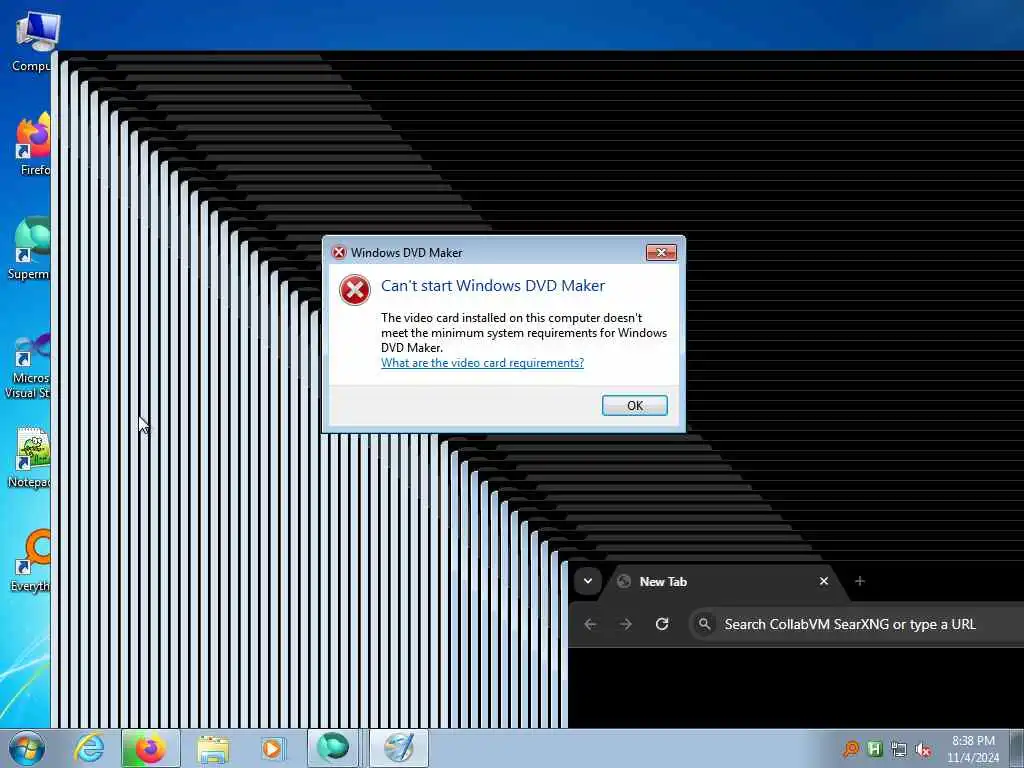This screenshot has height=768, width=1024.
Task: Open Windows Media Player from the taskbar
Action: click(x=272, y=749)
